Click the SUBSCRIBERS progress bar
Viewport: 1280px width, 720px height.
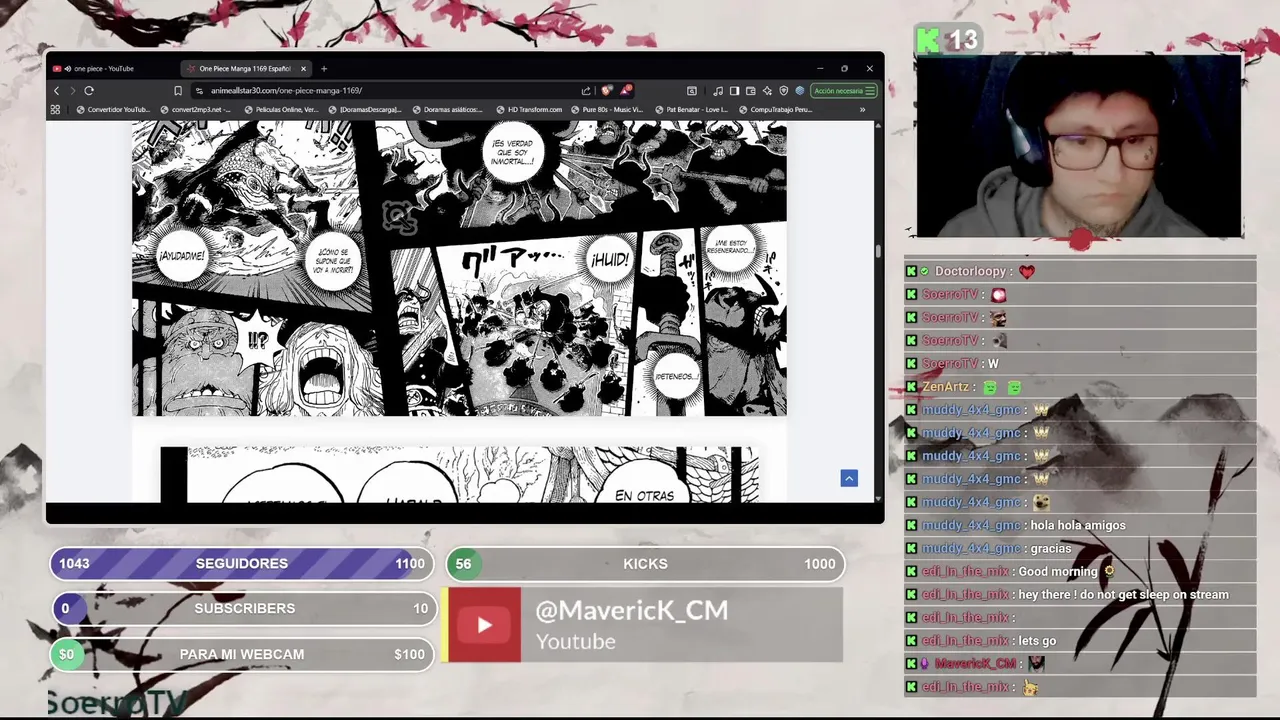coord(244,608)
